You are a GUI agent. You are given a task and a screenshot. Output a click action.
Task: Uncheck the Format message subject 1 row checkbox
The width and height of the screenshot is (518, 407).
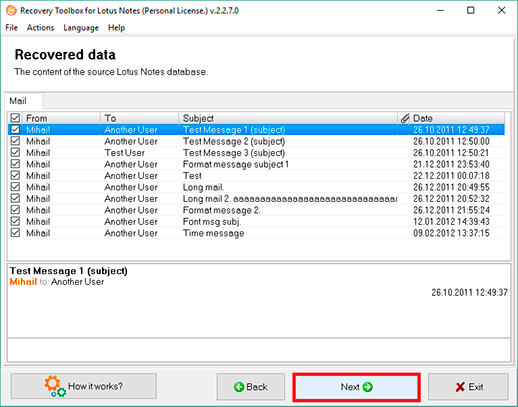click(x=15, y=164)
